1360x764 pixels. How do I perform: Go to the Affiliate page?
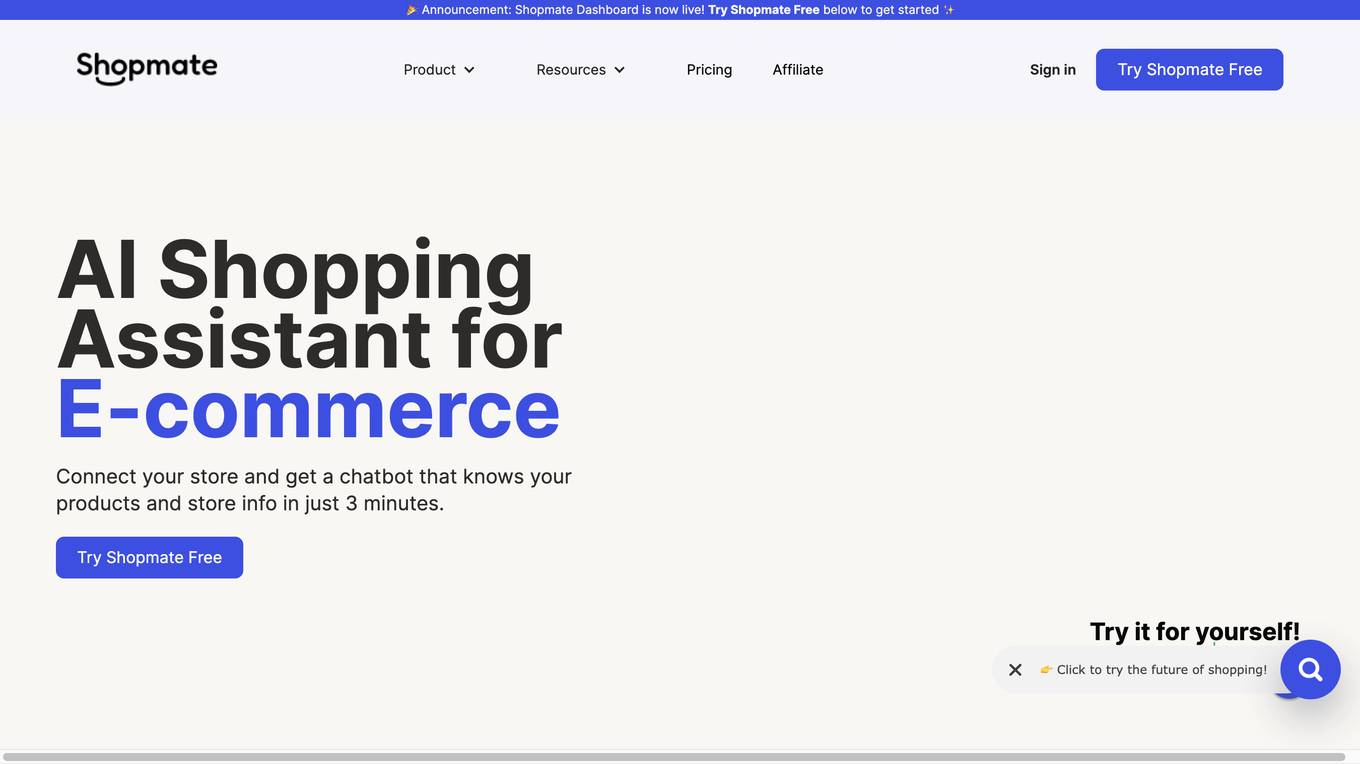click(798, 70)
